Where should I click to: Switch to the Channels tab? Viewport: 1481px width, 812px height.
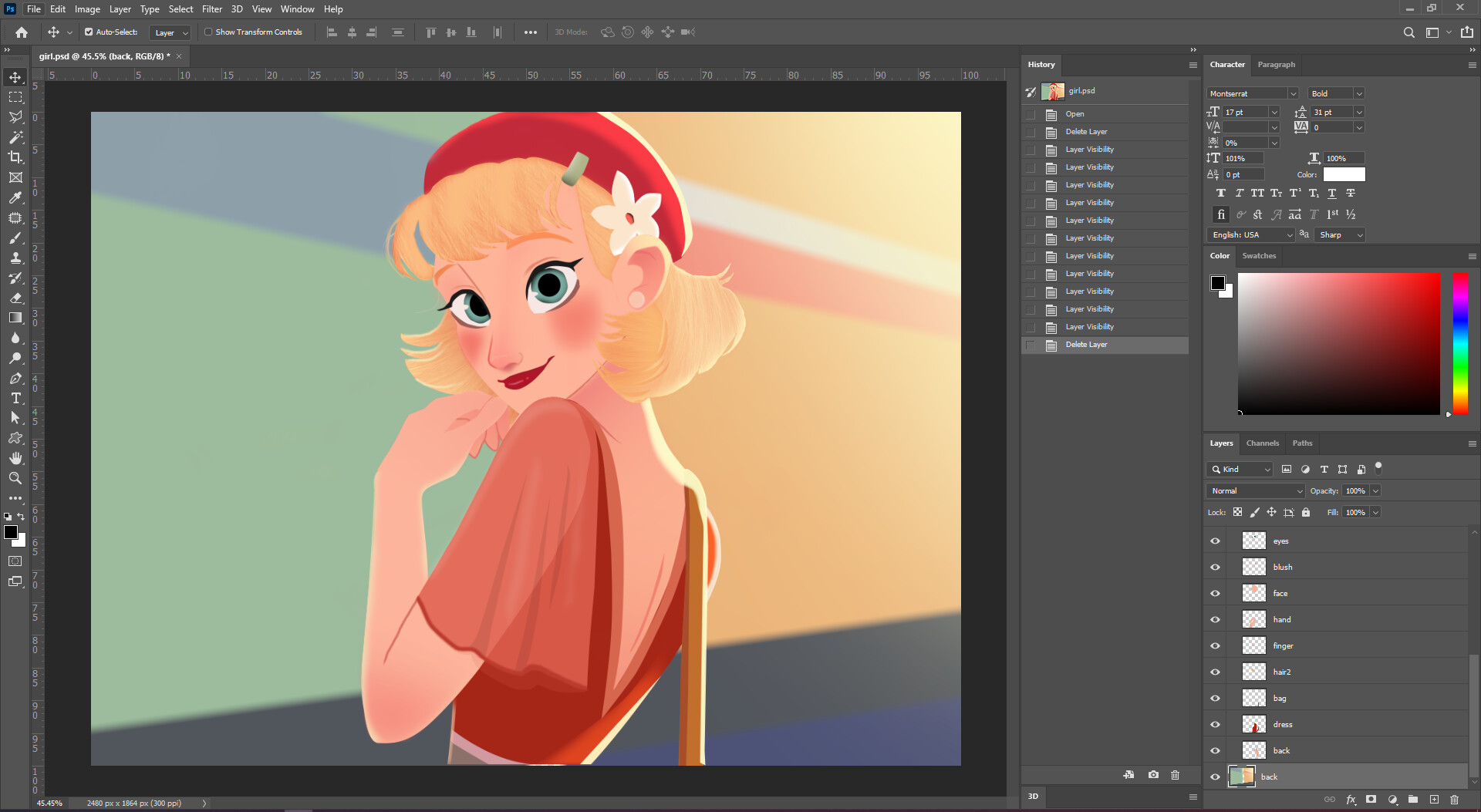(x=1262, y=443)
